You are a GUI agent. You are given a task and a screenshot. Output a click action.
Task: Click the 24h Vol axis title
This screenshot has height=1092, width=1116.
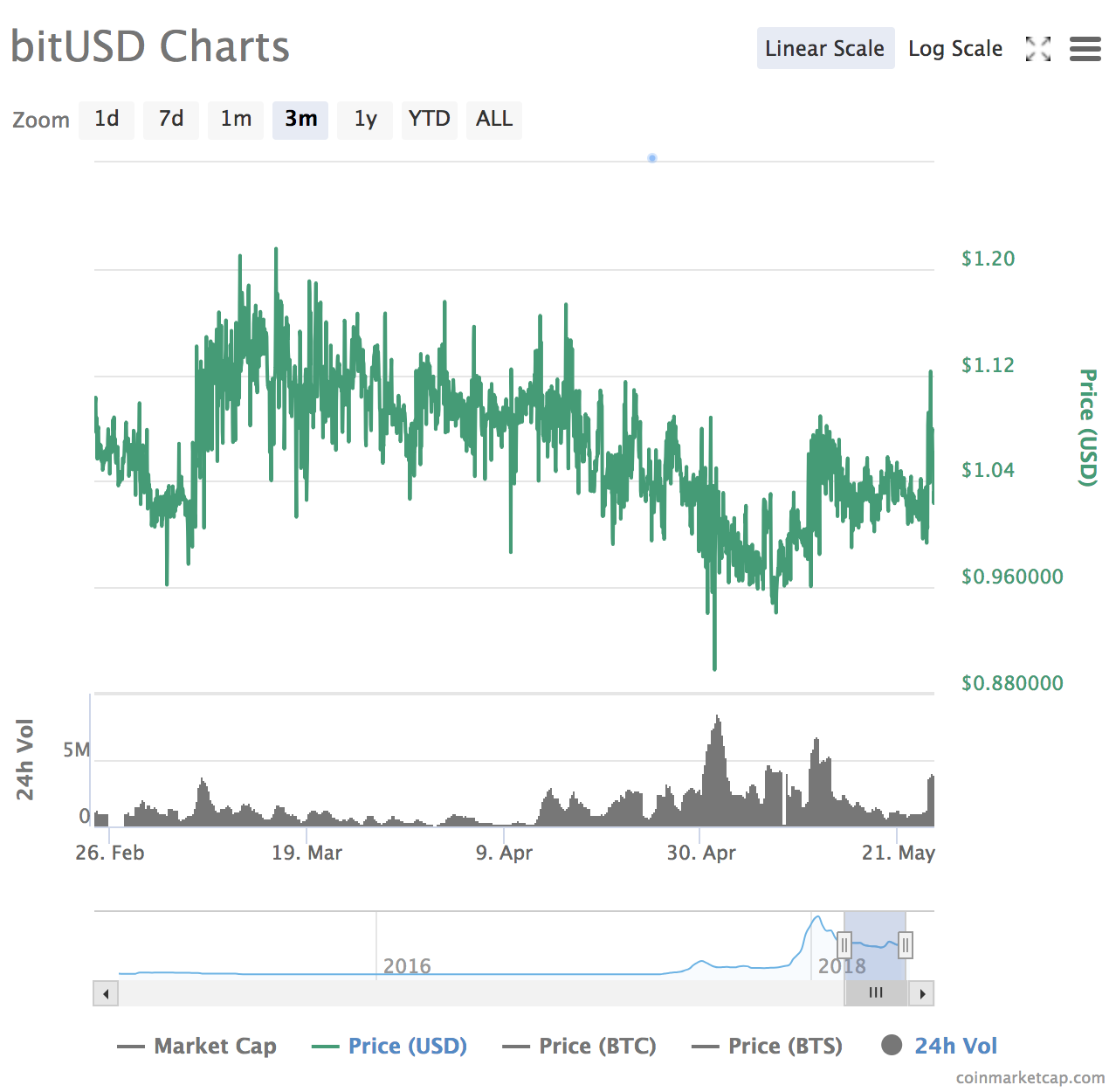point(25,759)
